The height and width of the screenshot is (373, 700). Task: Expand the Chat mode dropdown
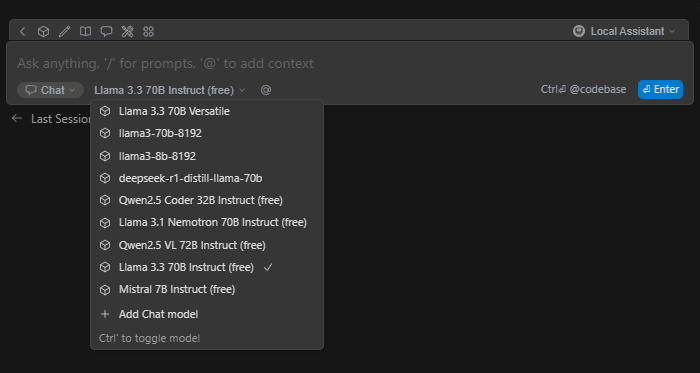point(50,90)
